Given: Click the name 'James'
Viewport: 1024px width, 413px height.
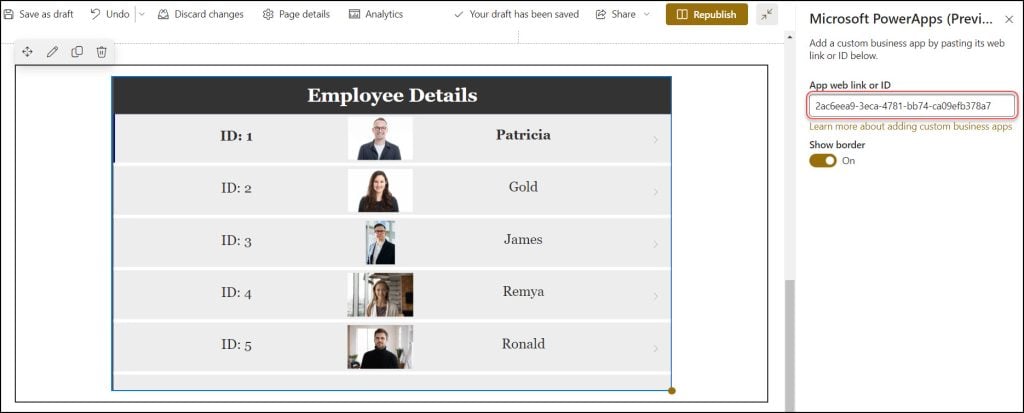Looking at the screenshot, I should [523, 239].
